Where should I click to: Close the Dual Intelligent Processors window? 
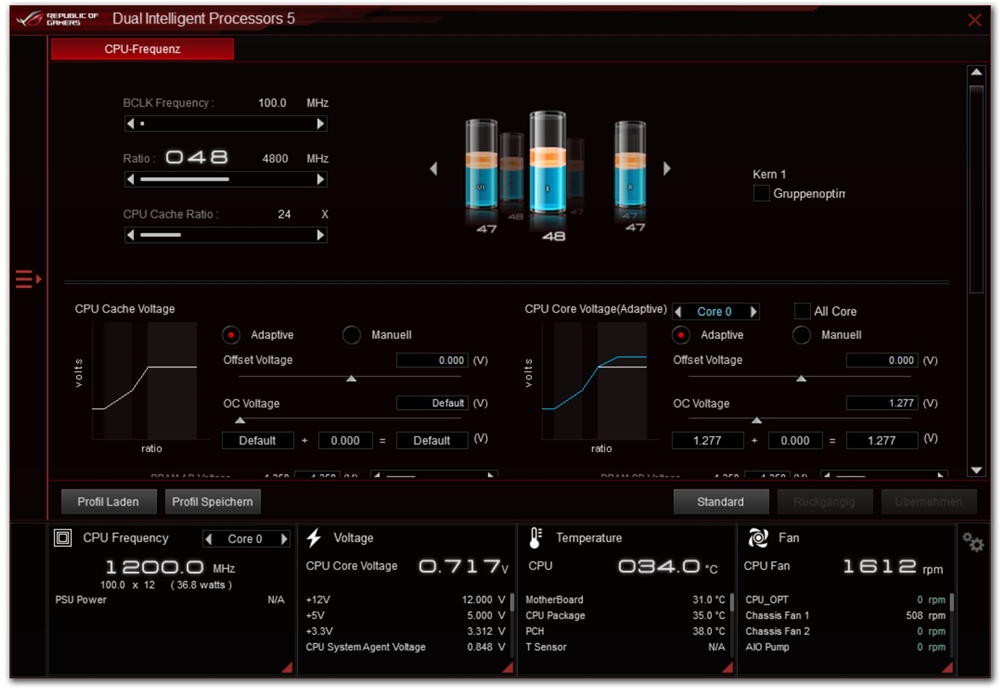(974, 20)
